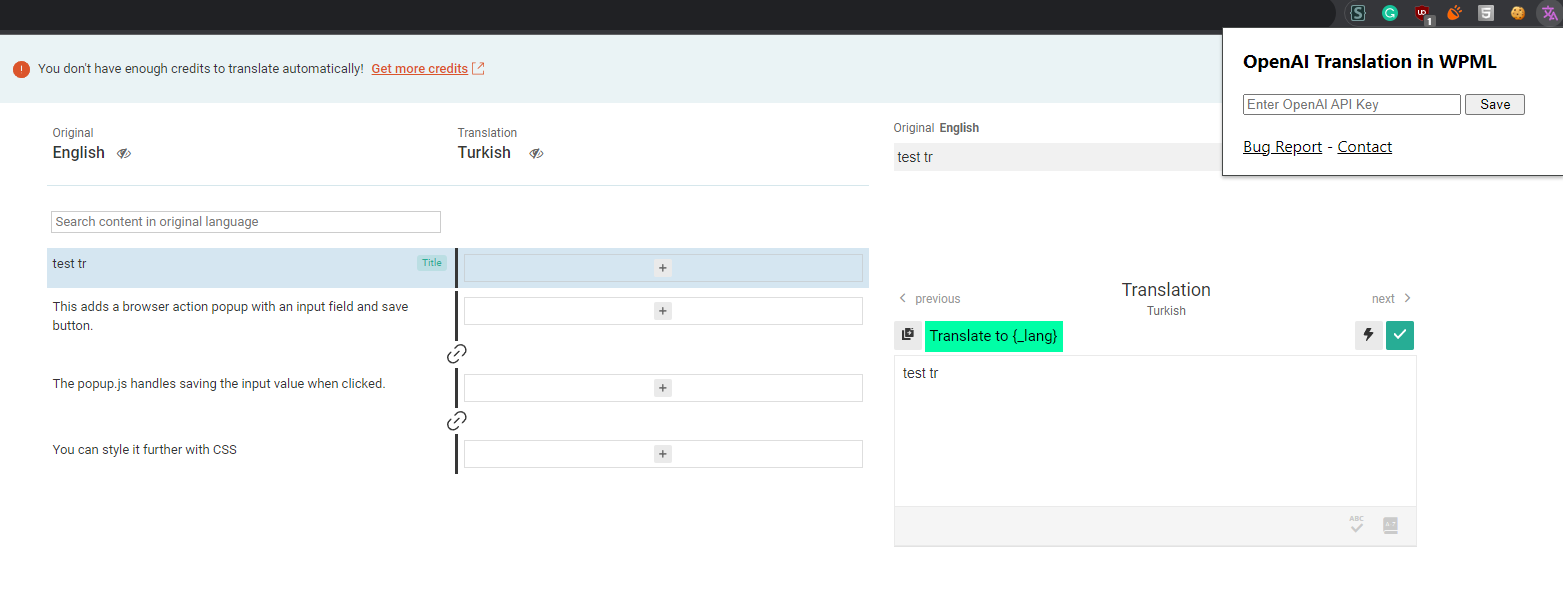Viewport: 1563px width, 592px height.
Task: Run spell check using the ABC icon
Action: [1355, 525]
